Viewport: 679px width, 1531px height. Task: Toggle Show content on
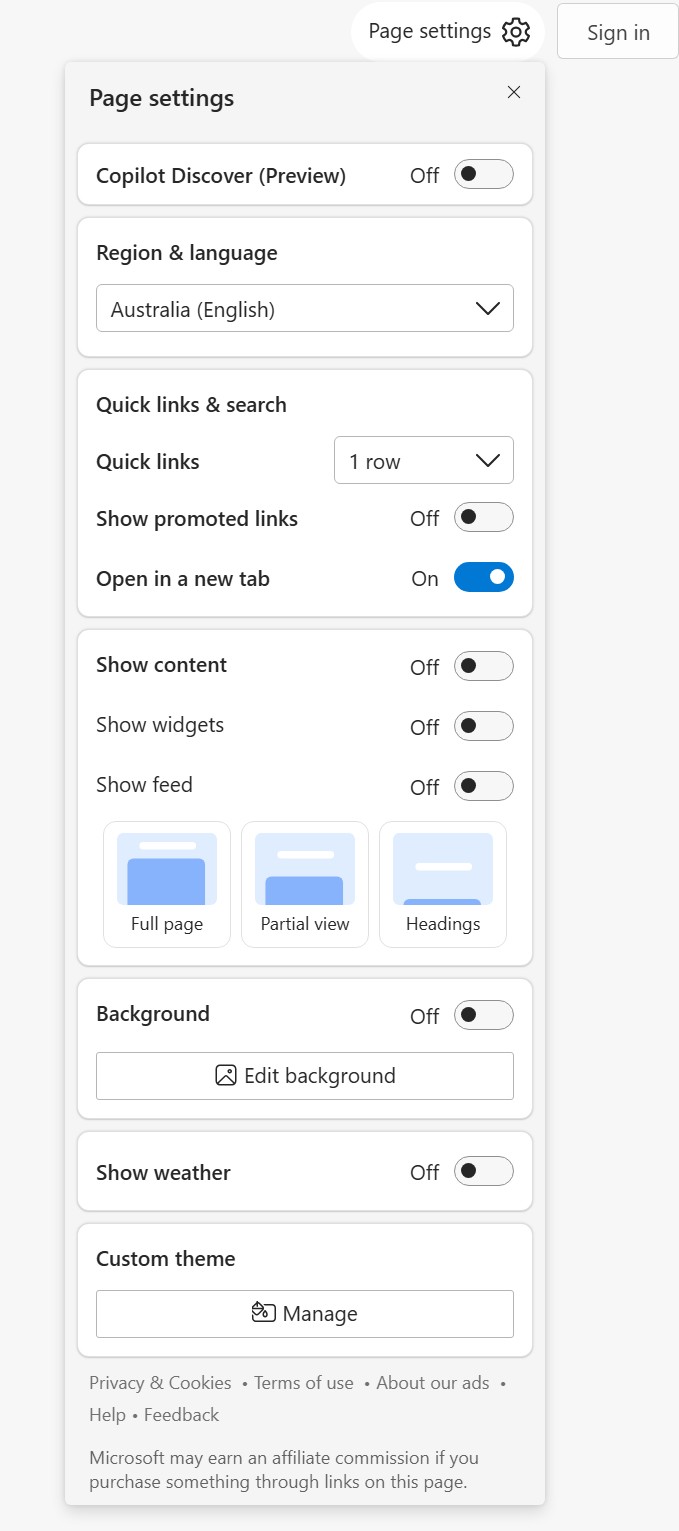coord(484,666)
